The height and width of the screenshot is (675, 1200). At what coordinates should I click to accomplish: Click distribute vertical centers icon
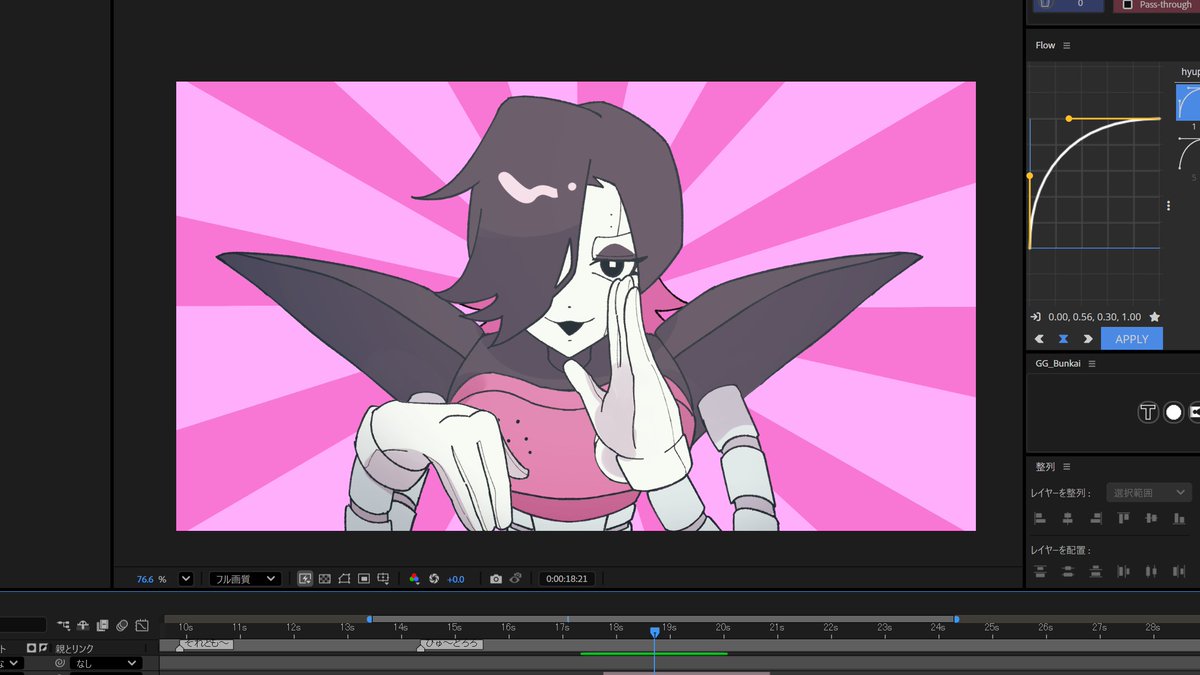[1068, 571]
